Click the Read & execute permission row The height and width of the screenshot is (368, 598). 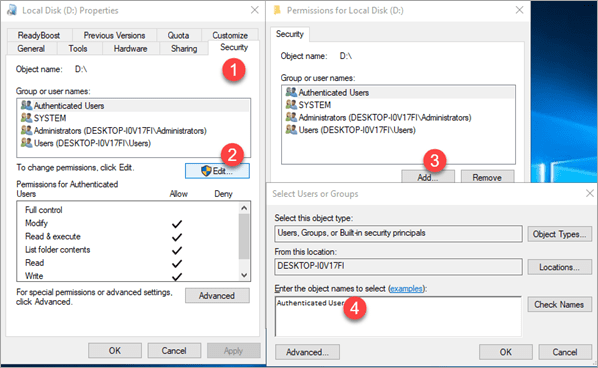point(128,236)
